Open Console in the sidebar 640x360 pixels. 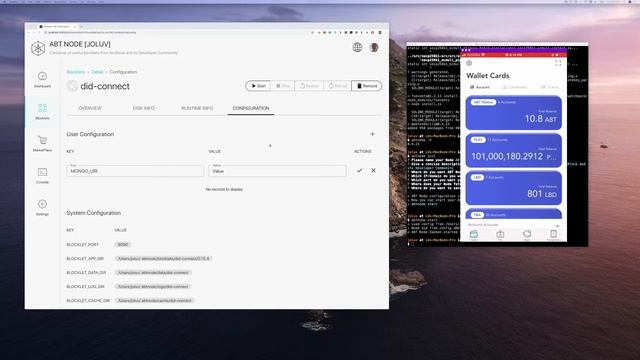[x=42, y=176]
